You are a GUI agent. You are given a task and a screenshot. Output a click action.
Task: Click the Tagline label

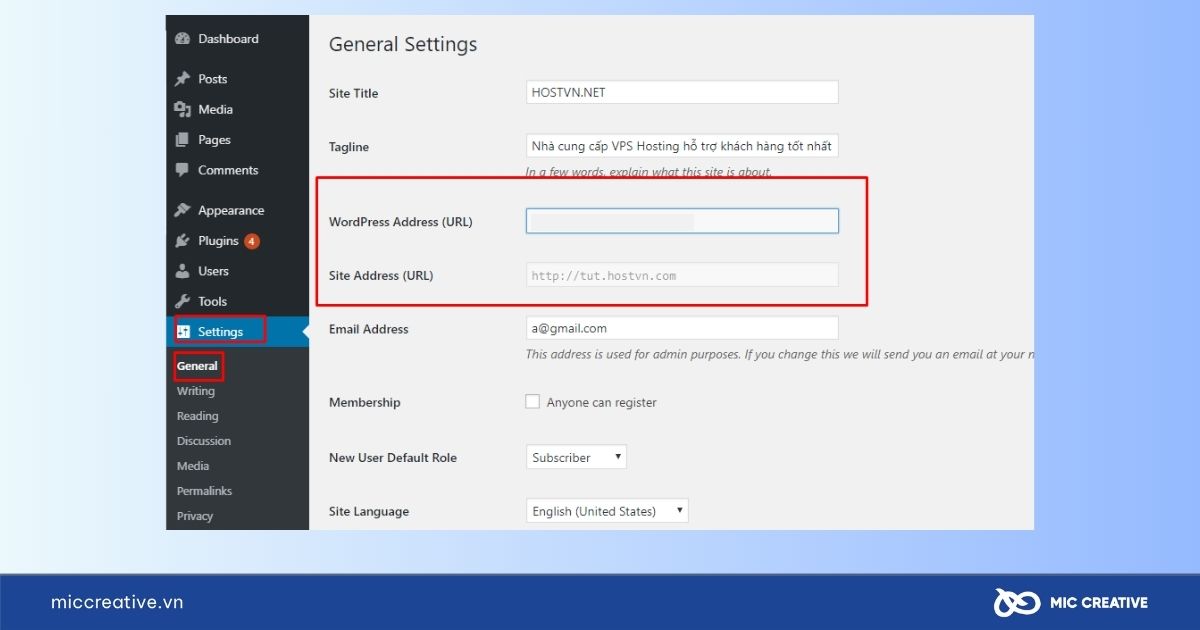349,147
